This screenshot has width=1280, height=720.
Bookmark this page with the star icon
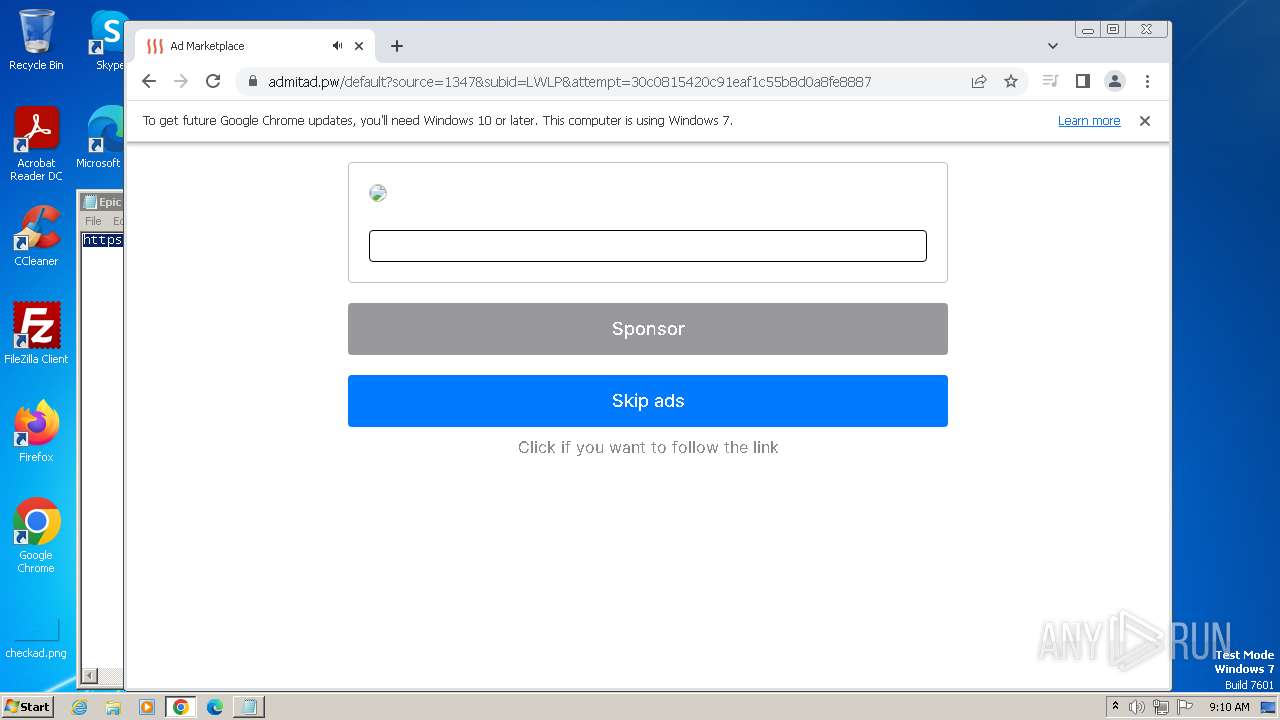1011,82
